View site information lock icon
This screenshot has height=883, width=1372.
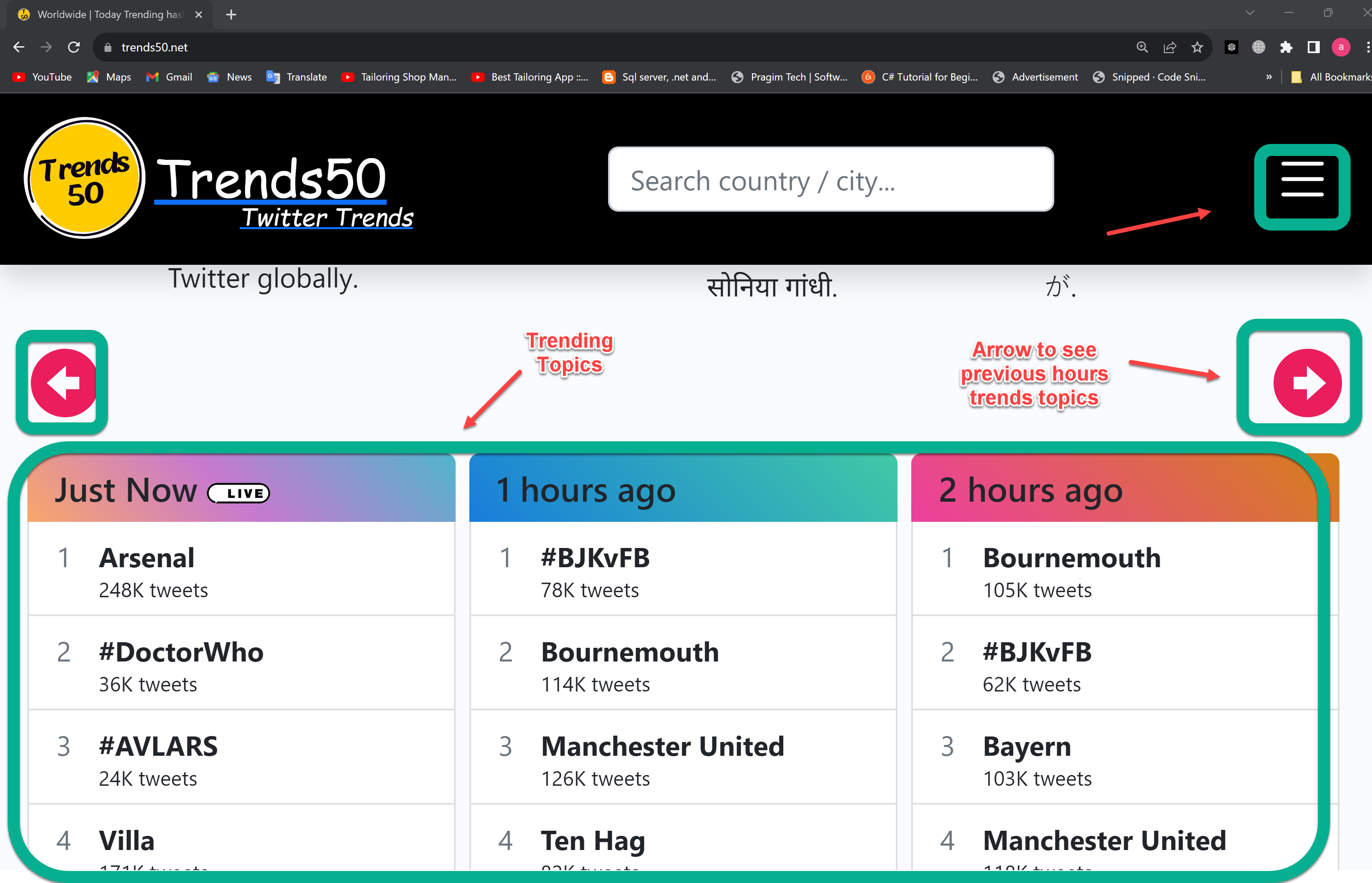[107, 47]
